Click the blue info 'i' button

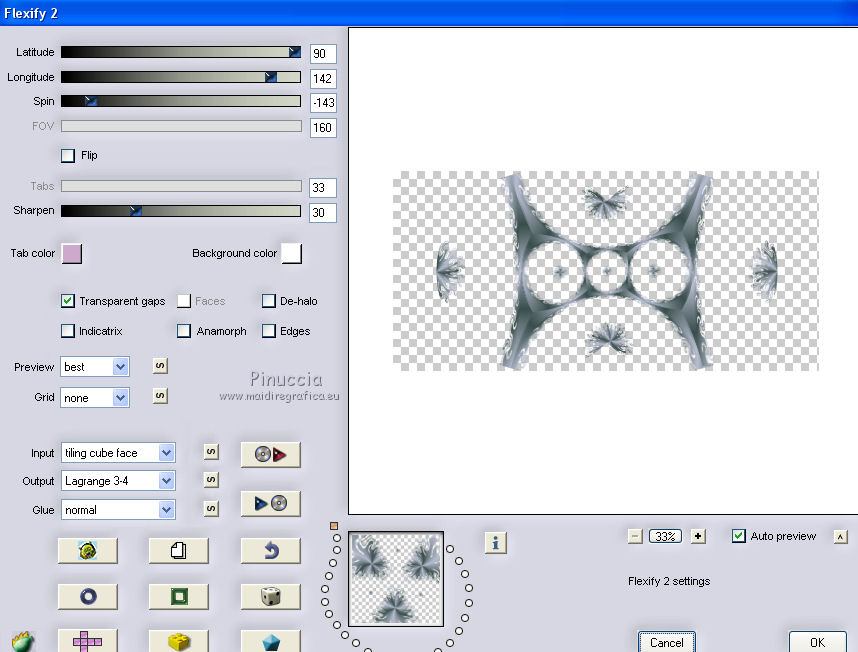(496, 543)
